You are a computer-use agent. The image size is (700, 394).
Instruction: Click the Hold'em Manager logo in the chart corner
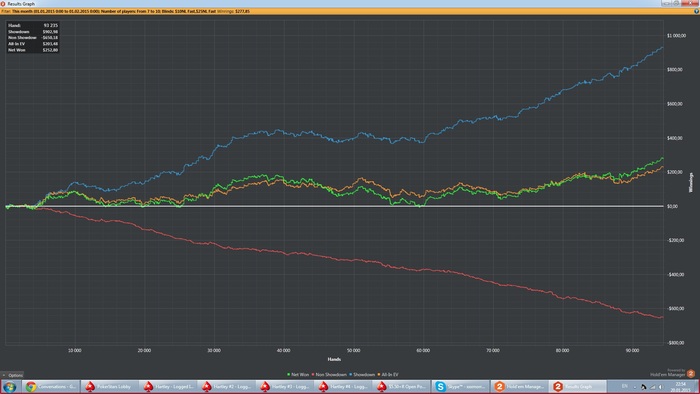(x=691, y=374)
